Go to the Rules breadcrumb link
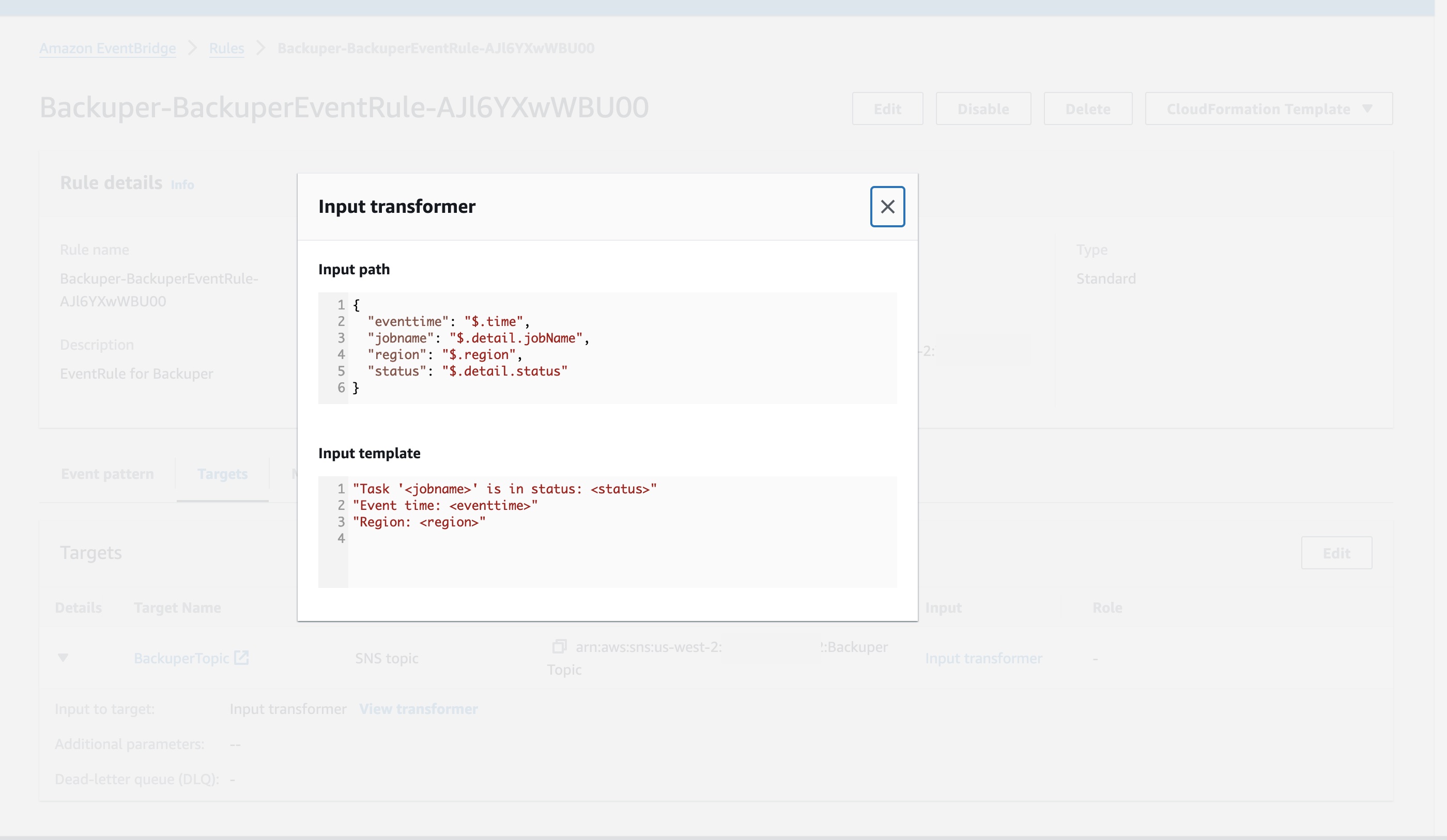1447x840 pixels. 226,48
